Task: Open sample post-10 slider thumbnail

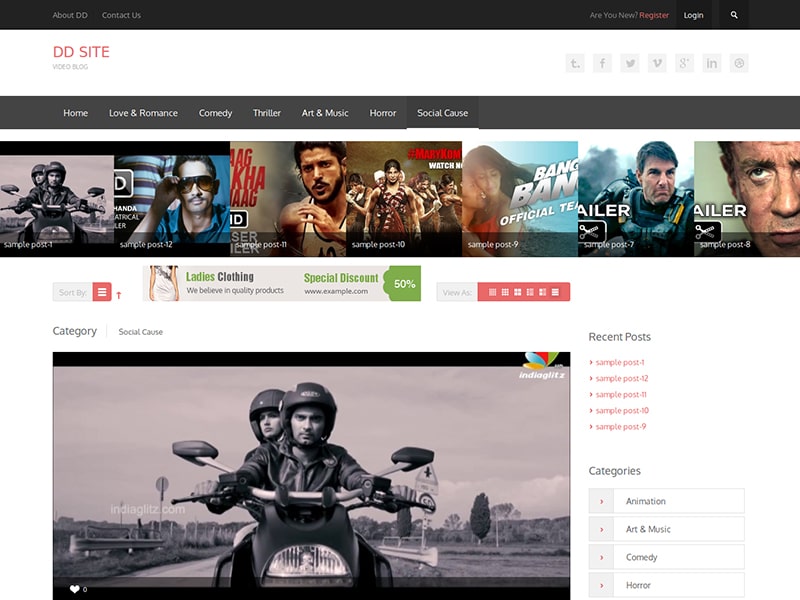Action: click(404, 199)
